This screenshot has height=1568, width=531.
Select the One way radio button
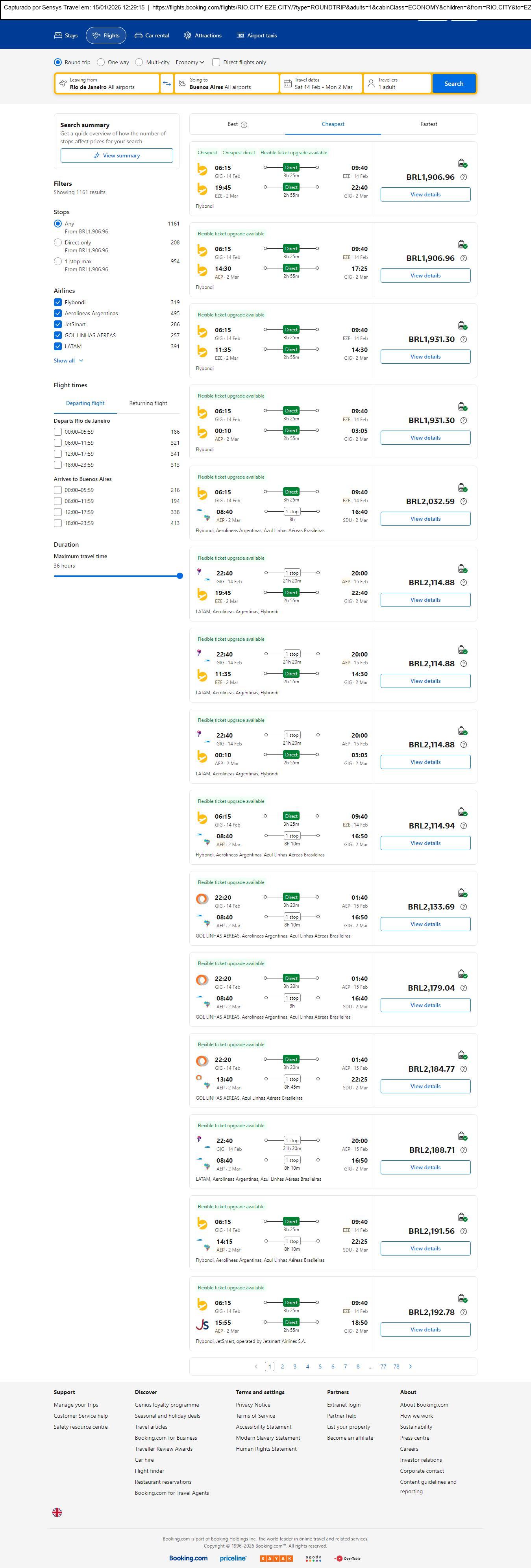coord(101,62)
